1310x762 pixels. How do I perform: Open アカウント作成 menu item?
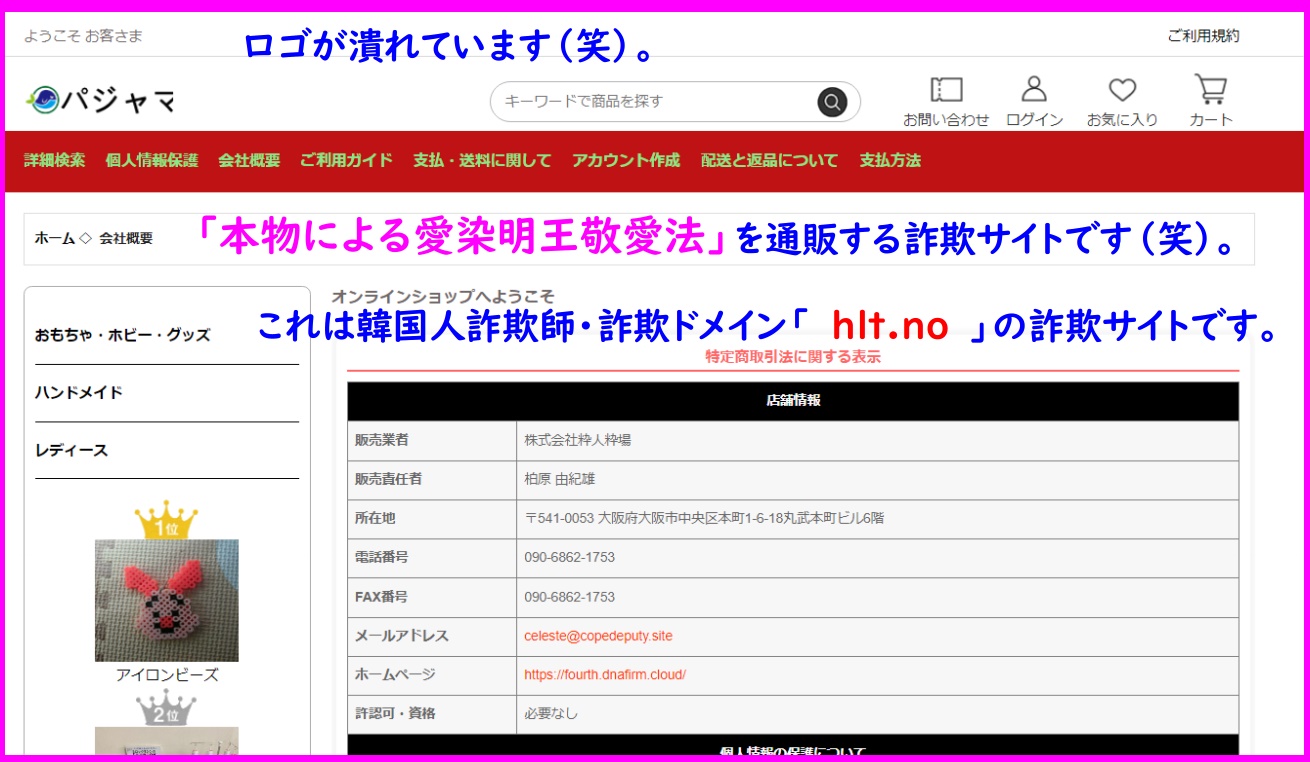625,160
